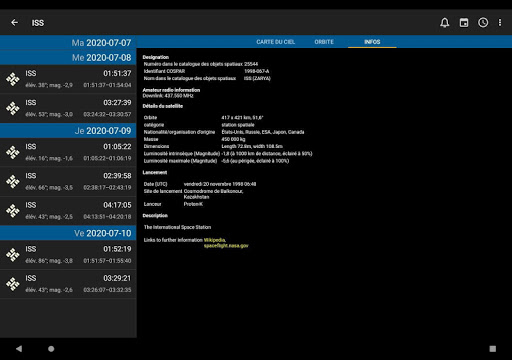Select the Je 2020-07-09 date header
This screenshot has height=360, width=512.
pyautogui.click(x=68, y=131)
